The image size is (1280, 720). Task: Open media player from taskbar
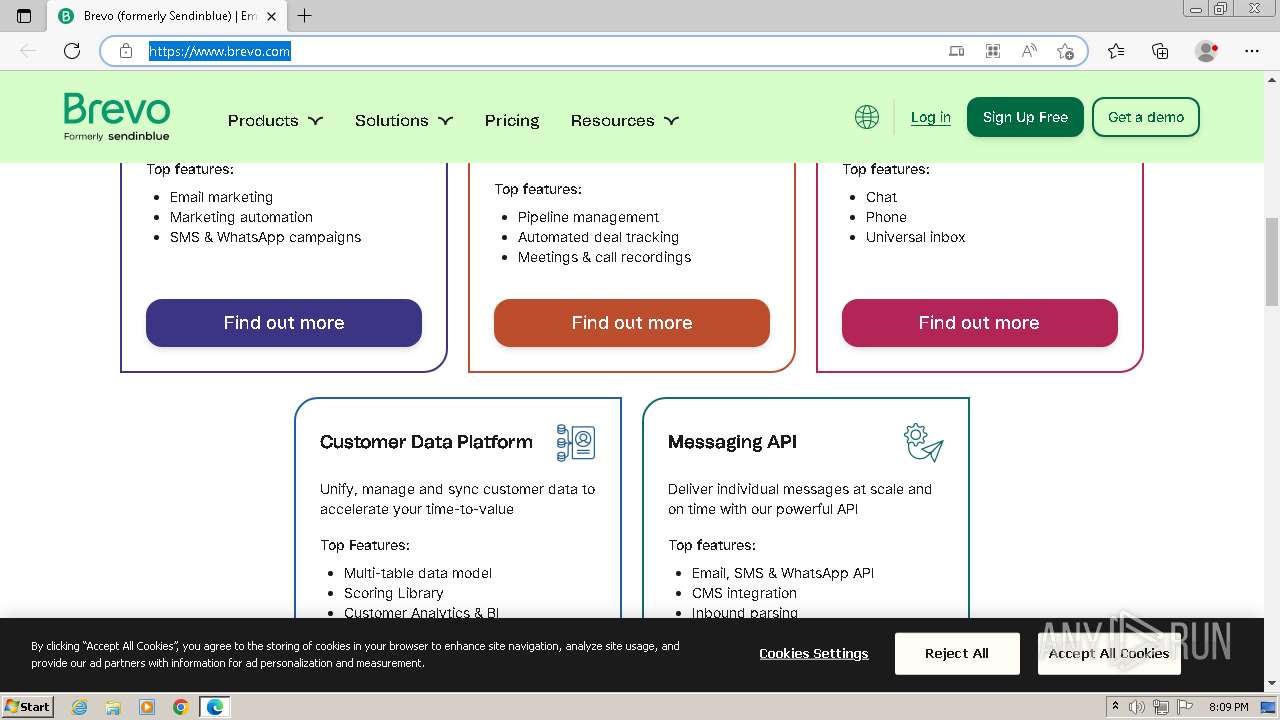point(147,707)
